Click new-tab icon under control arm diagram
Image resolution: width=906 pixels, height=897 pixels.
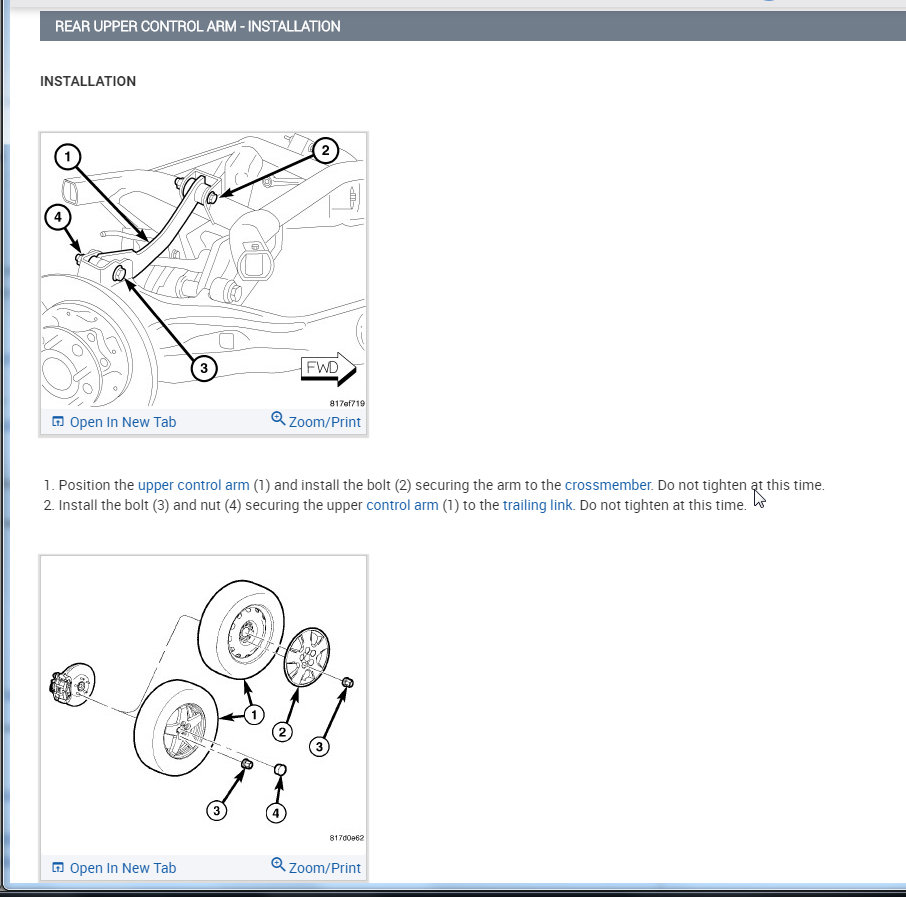pyautogui.click(x=58, y=421)
